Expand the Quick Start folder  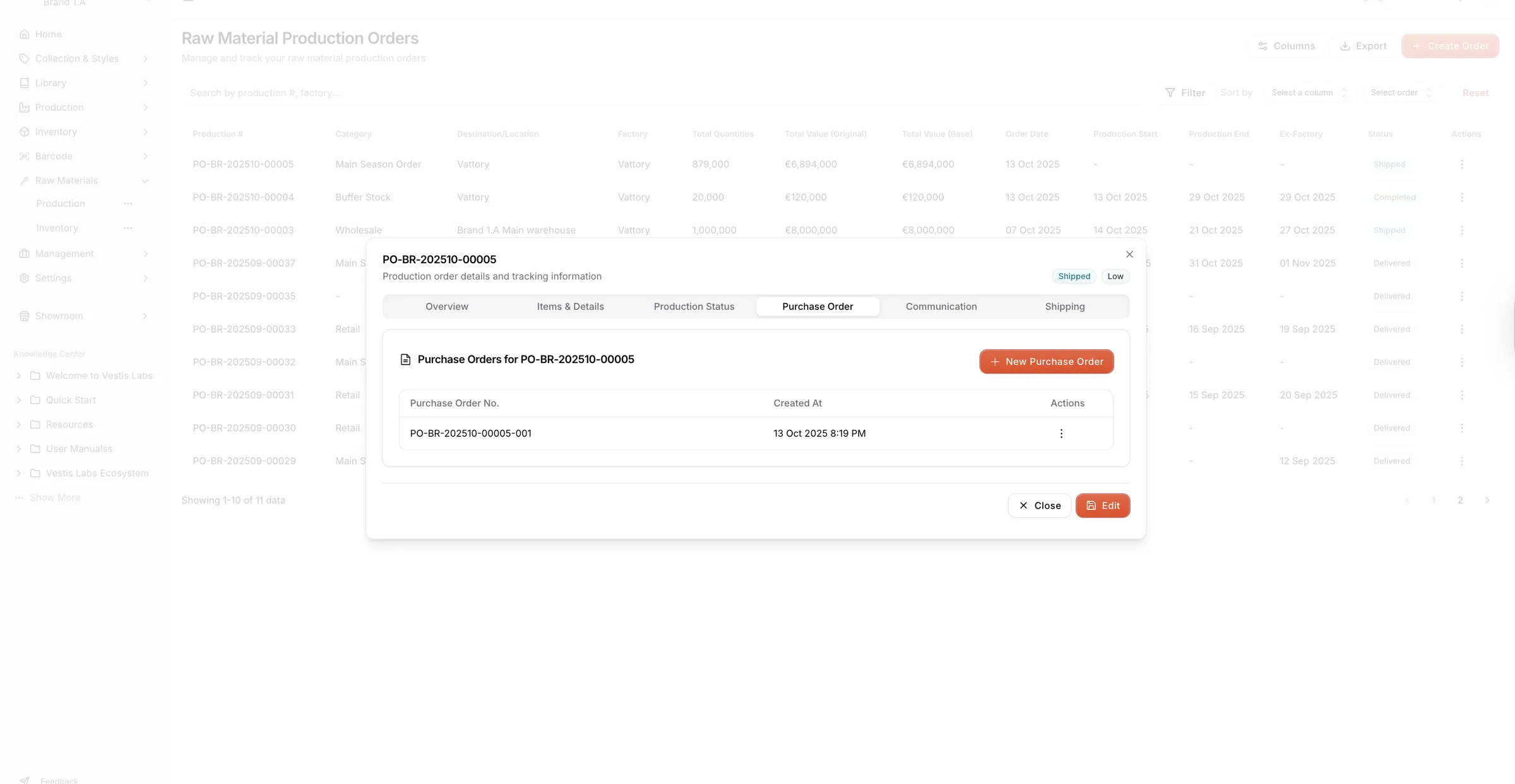(19, 400)
